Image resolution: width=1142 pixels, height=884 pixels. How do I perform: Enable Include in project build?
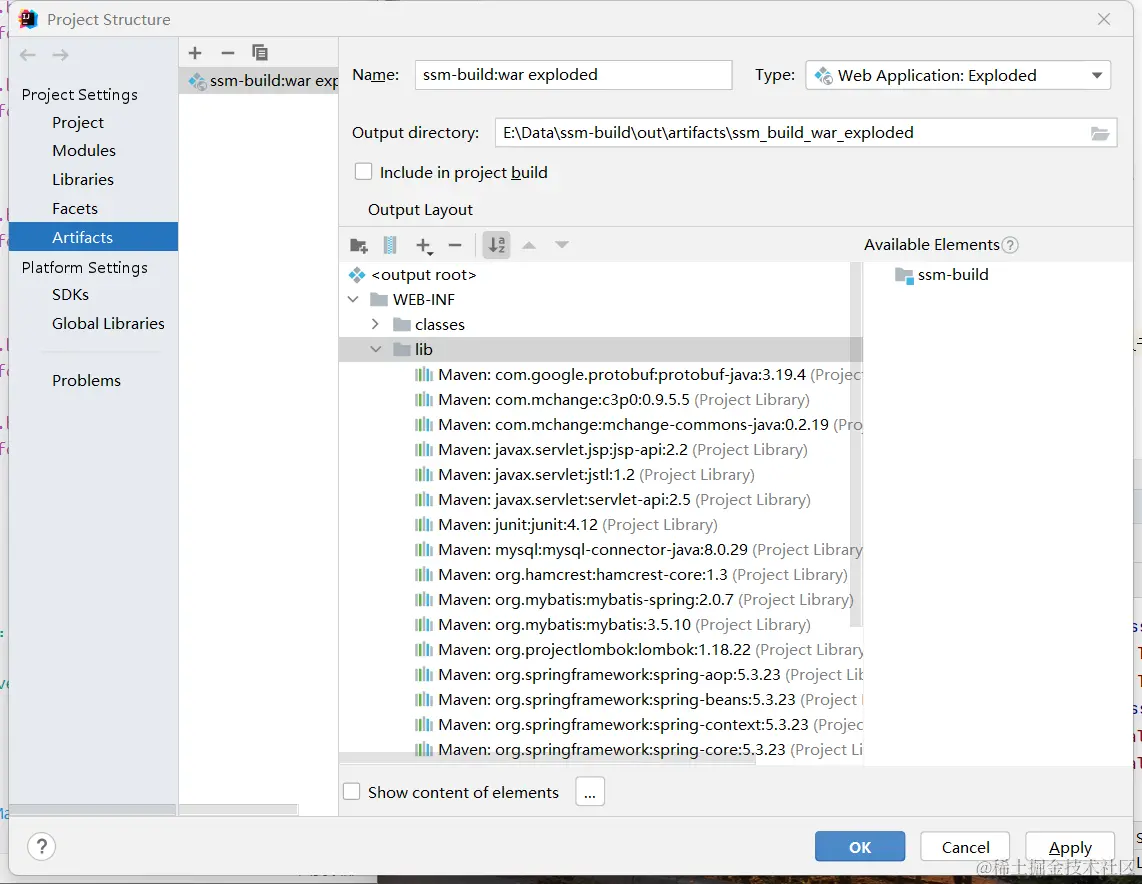pyautogui.click(x=363, y=172)
